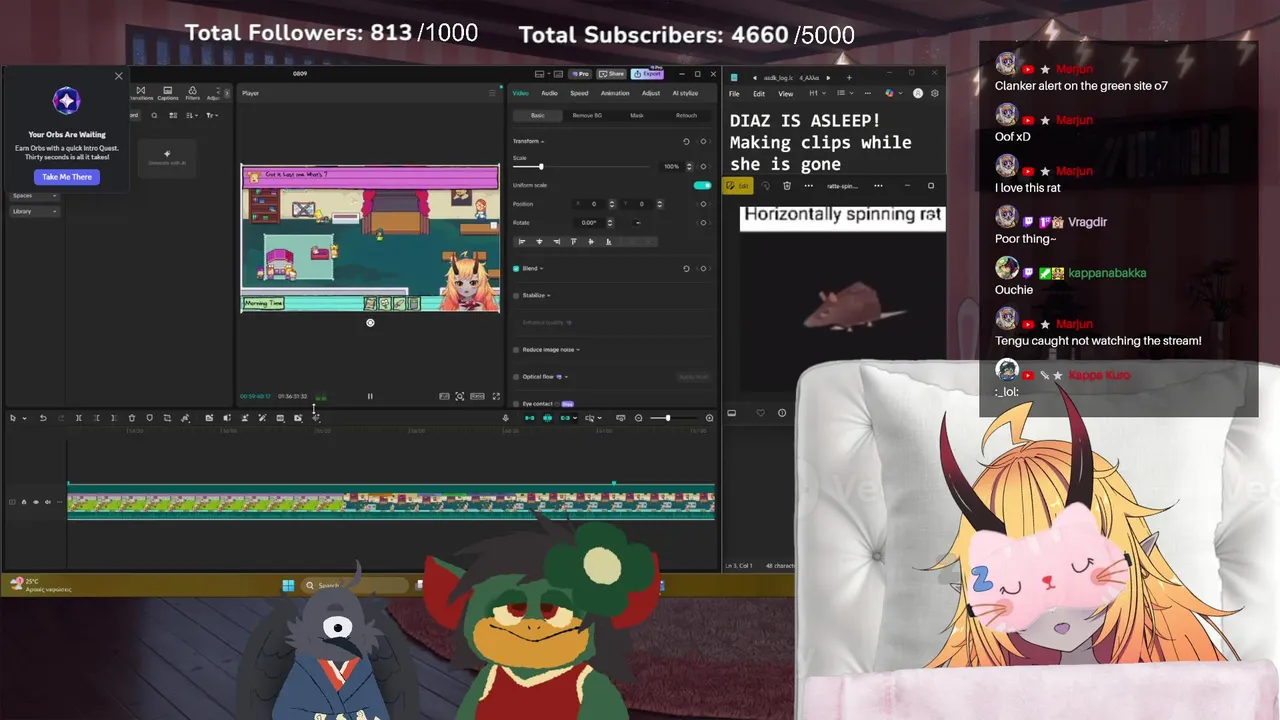Select the Remove BG sub-tab
This screenshot has width=1280, height=720.
point(587,116)
